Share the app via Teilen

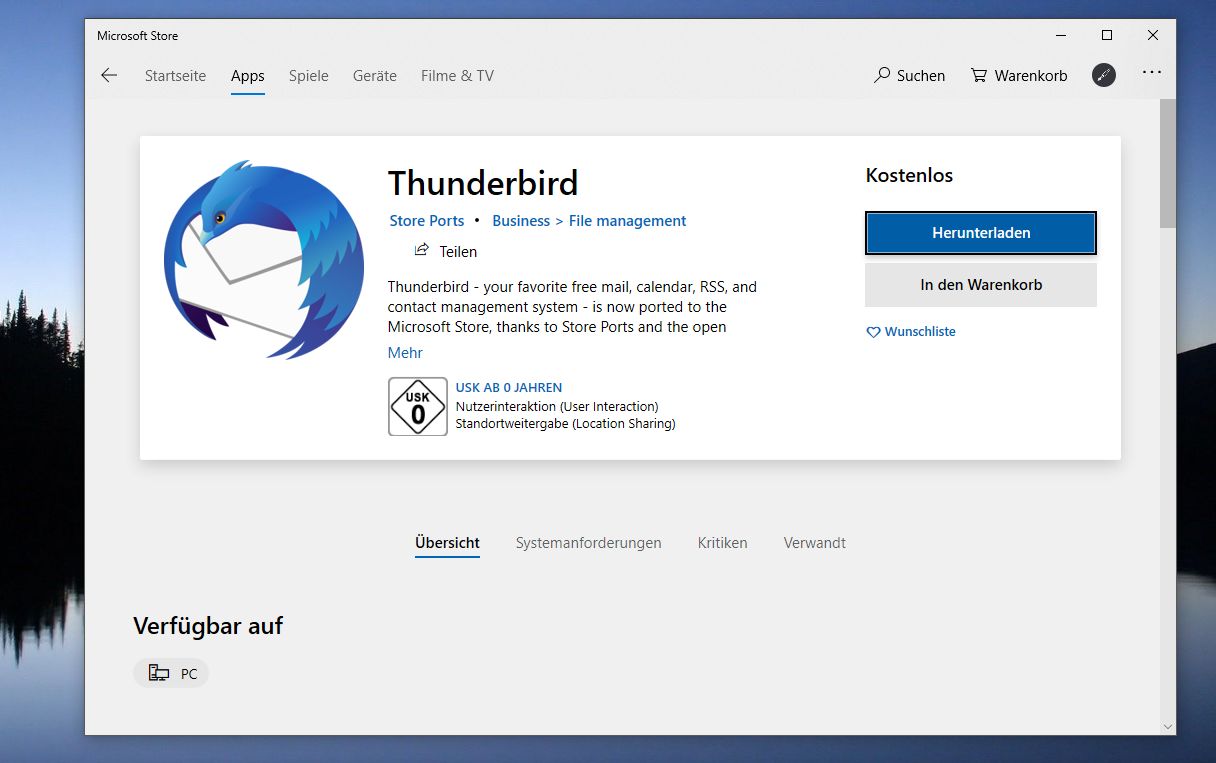[x=446, y=251]
